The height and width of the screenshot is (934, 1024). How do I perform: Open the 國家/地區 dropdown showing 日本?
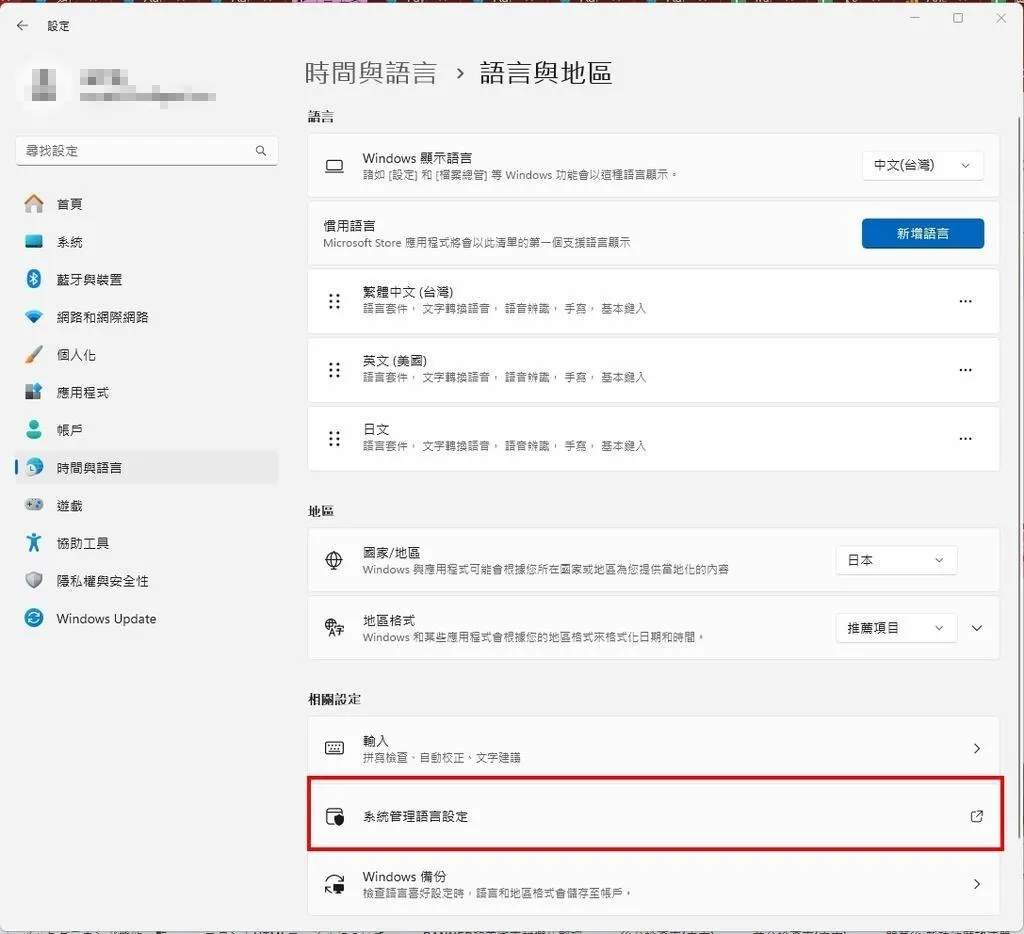[x=896, y=560]
